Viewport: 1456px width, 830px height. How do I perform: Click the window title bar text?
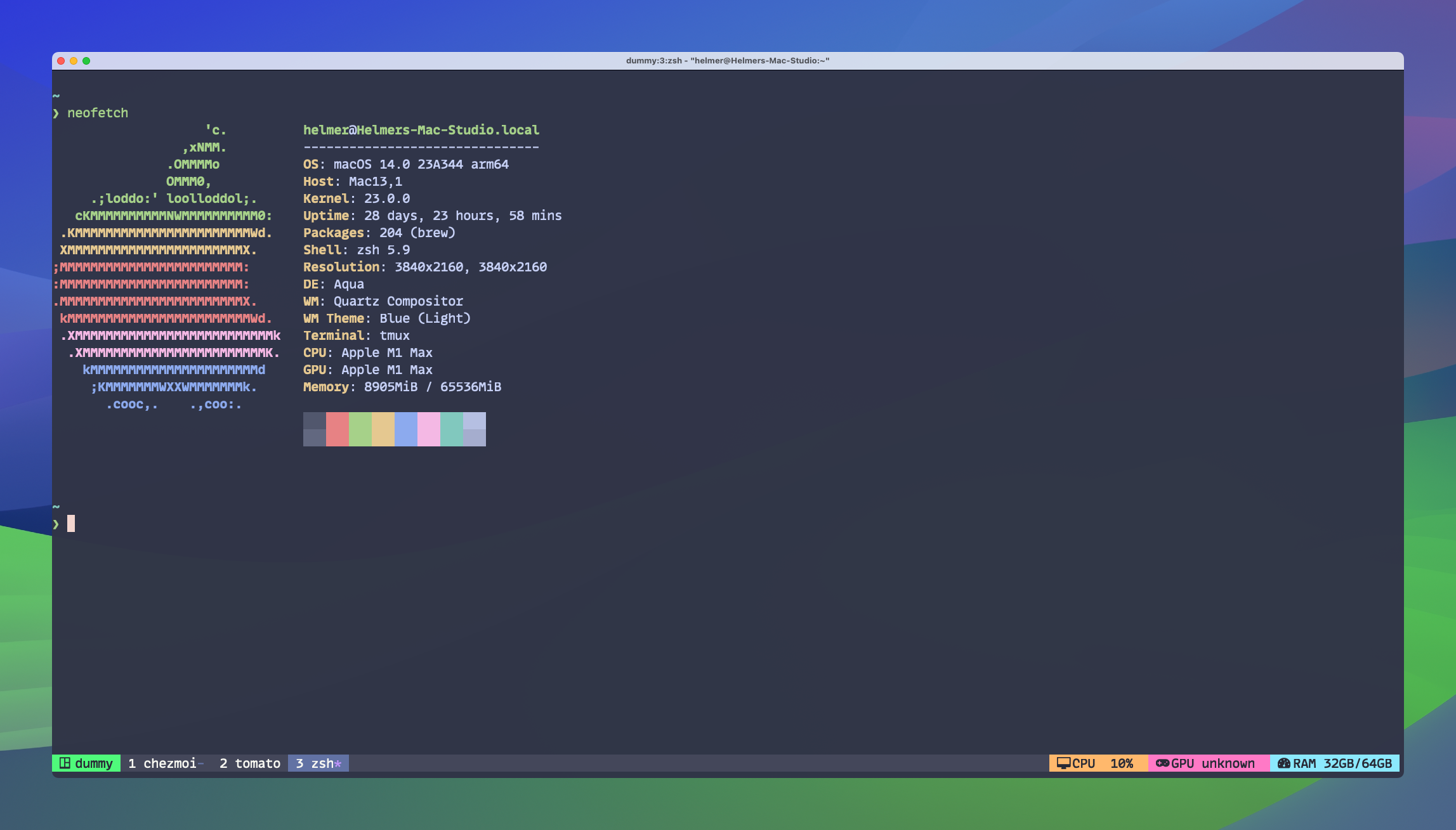[727, 61]
